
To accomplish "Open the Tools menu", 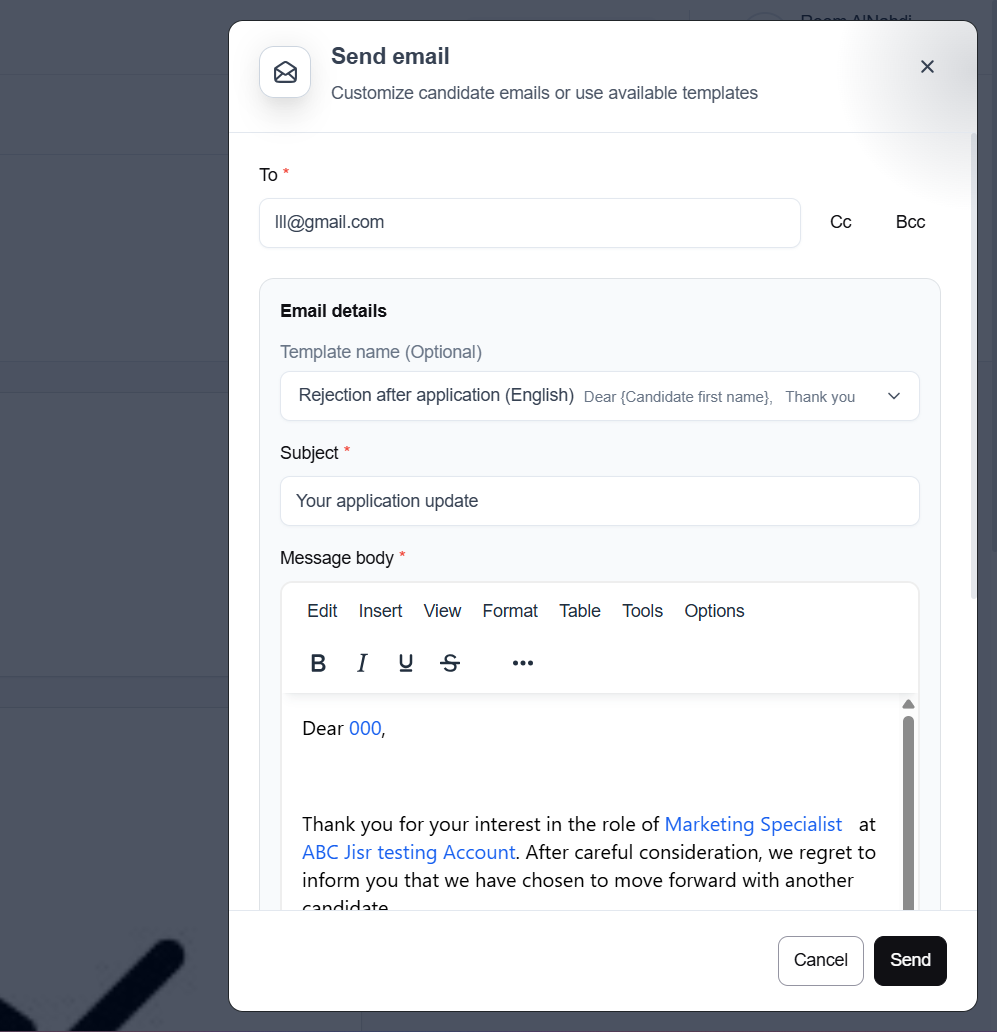I will click(x=642, y=611).
